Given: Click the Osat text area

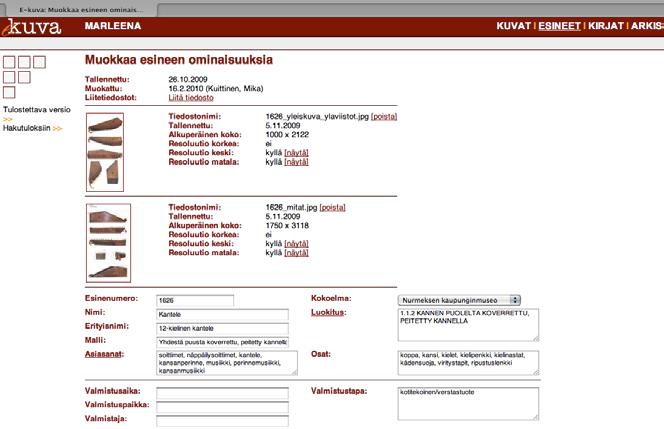Looking at the screenshot, I should [468, 363].
